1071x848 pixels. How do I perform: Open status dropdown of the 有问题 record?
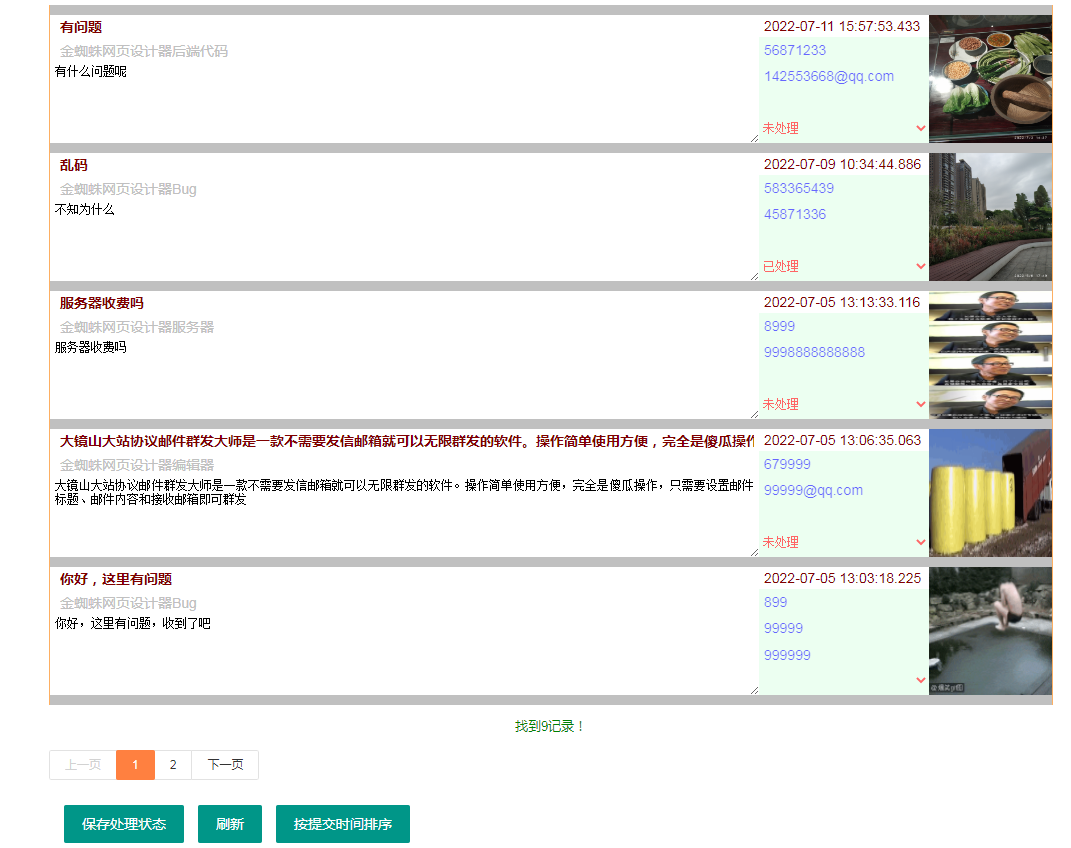tap(844, 128)
